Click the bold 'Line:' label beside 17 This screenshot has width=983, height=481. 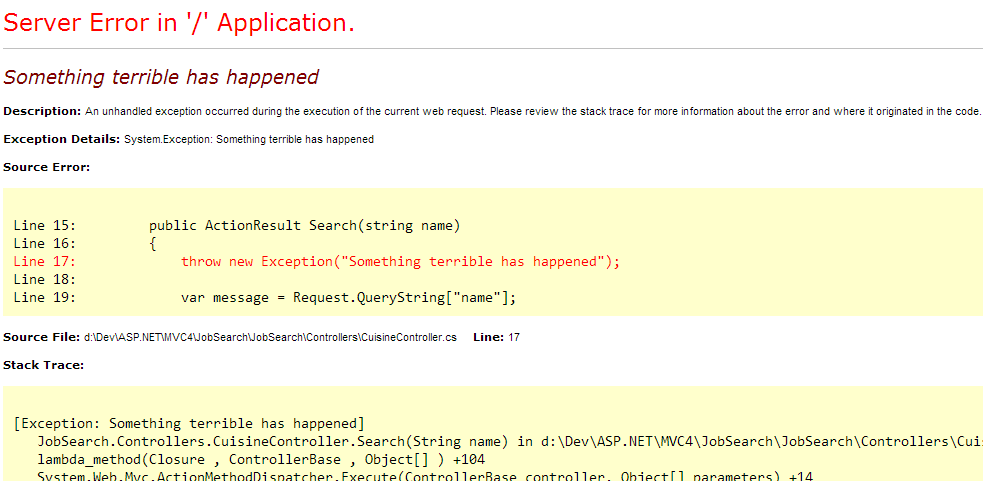click(x=488, y=337)
